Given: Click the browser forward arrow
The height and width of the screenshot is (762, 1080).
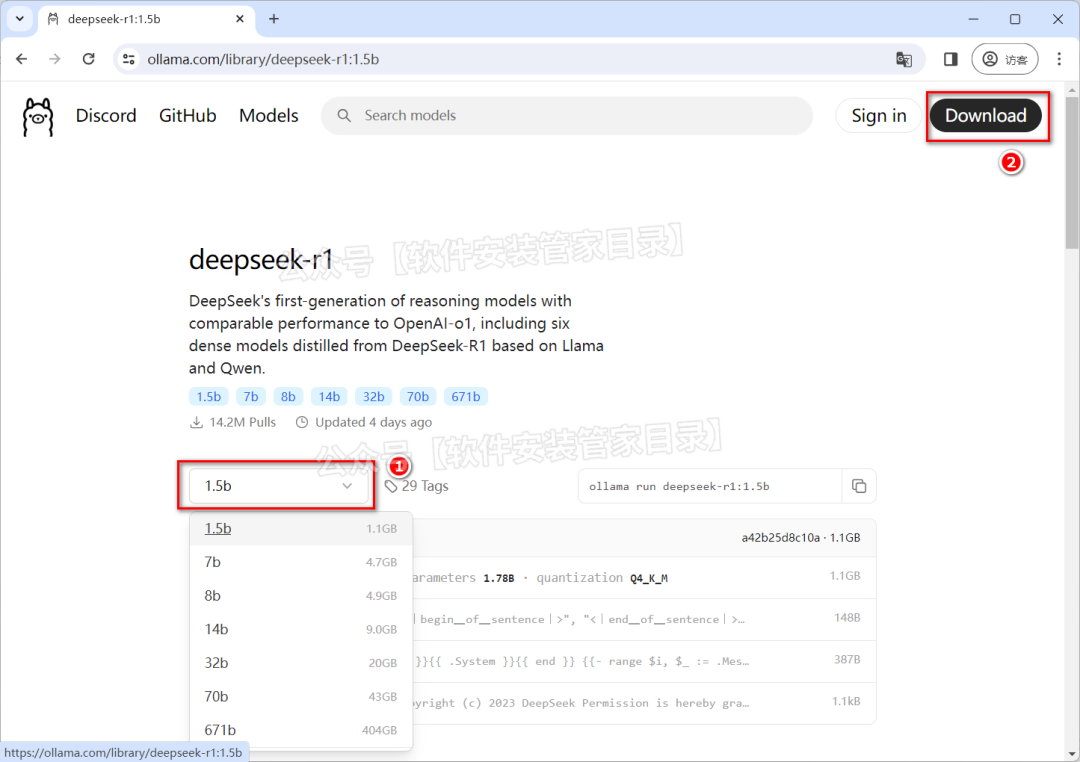Looking at the screenshot, I should pos(55,59).
